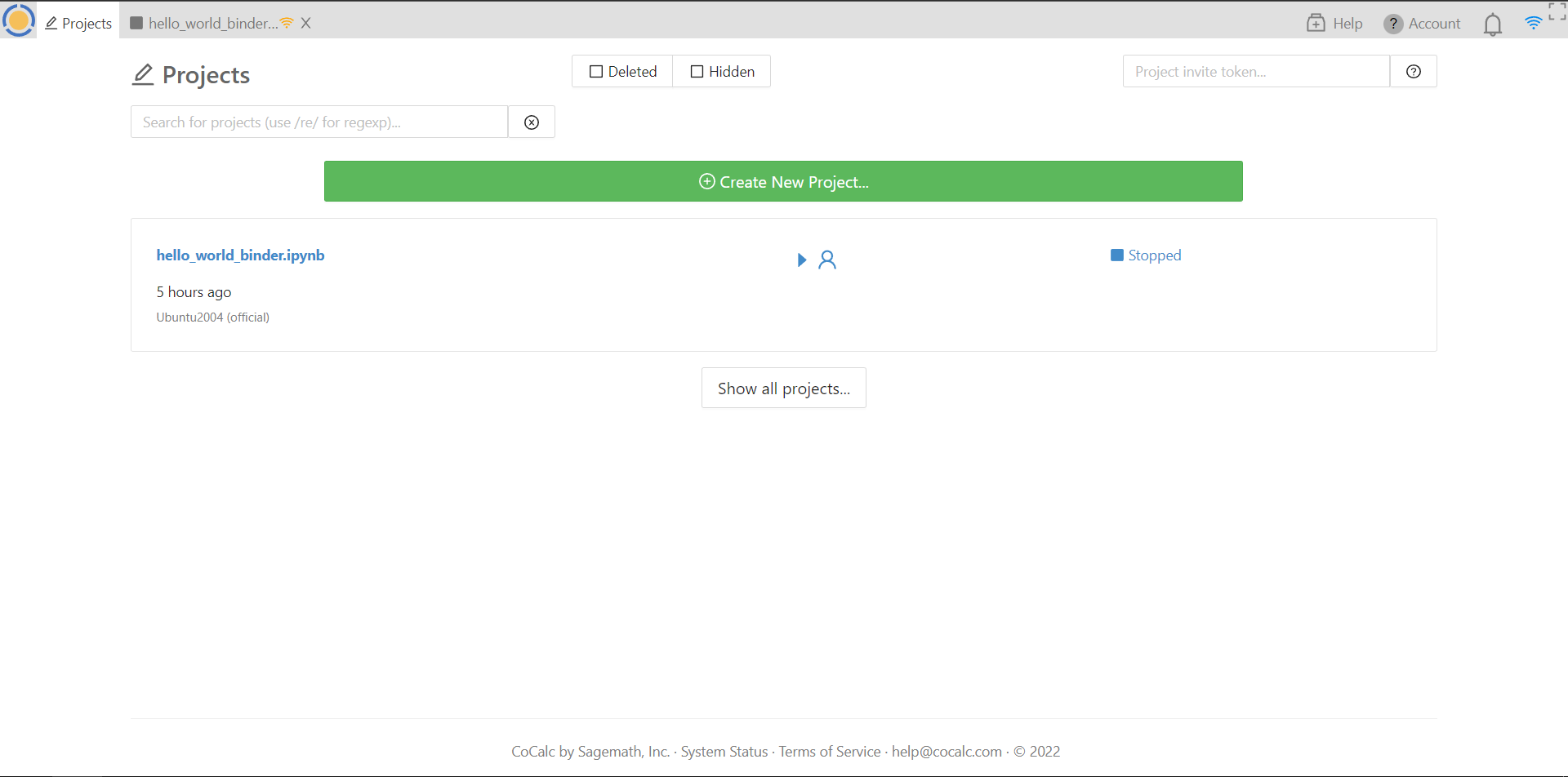The height and width of the screenshot is (777, 1568).
Task: Open the Help menu
Action: click(1334, 24)
